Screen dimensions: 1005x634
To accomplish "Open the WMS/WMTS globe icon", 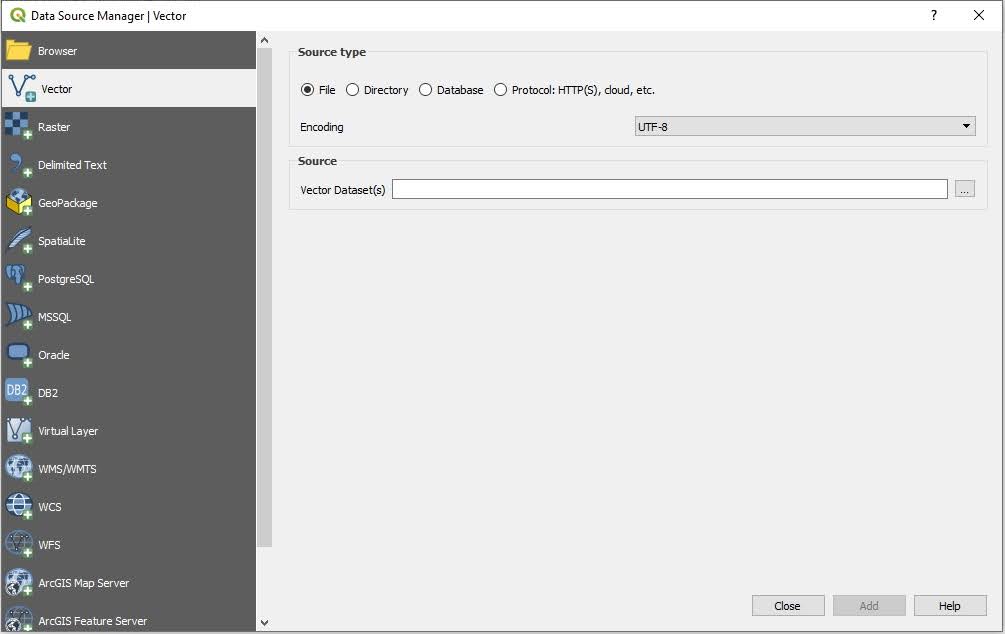I will pos(19,469).
